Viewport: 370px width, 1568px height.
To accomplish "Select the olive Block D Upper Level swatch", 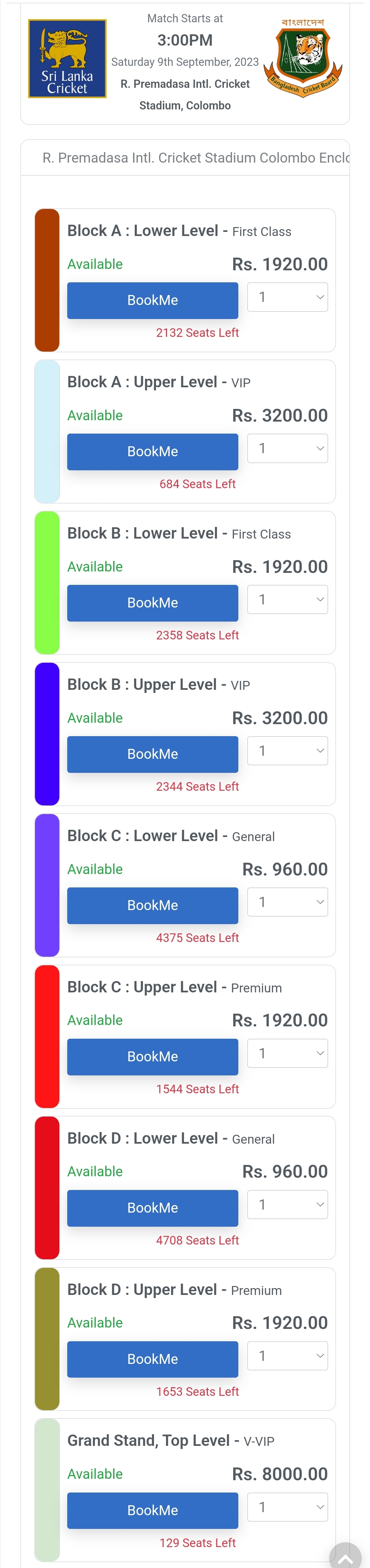I will [x=47, y=1339].
